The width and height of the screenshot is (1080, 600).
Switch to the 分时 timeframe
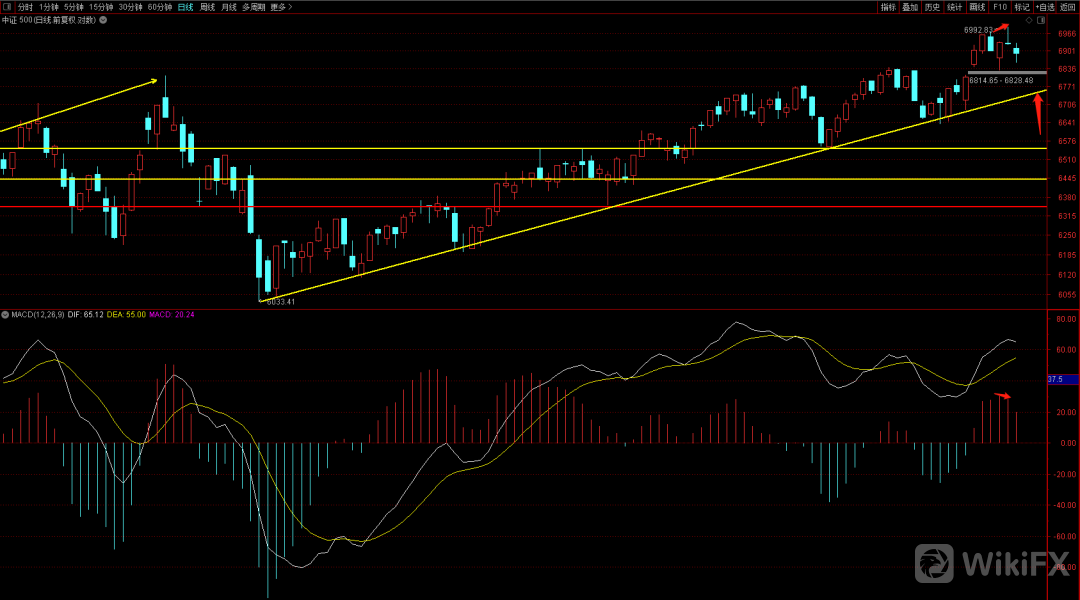pyautogui.click(x=25, y=7)
